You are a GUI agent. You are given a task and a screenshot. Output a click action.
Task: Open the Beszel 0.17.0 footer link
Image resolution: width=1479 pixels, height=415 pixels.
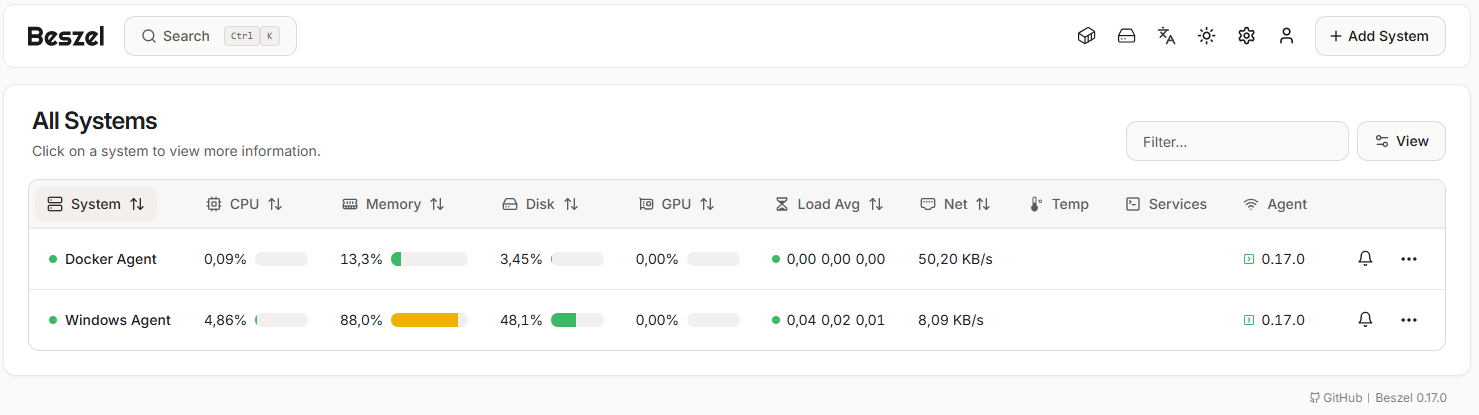click(1411, 397)
